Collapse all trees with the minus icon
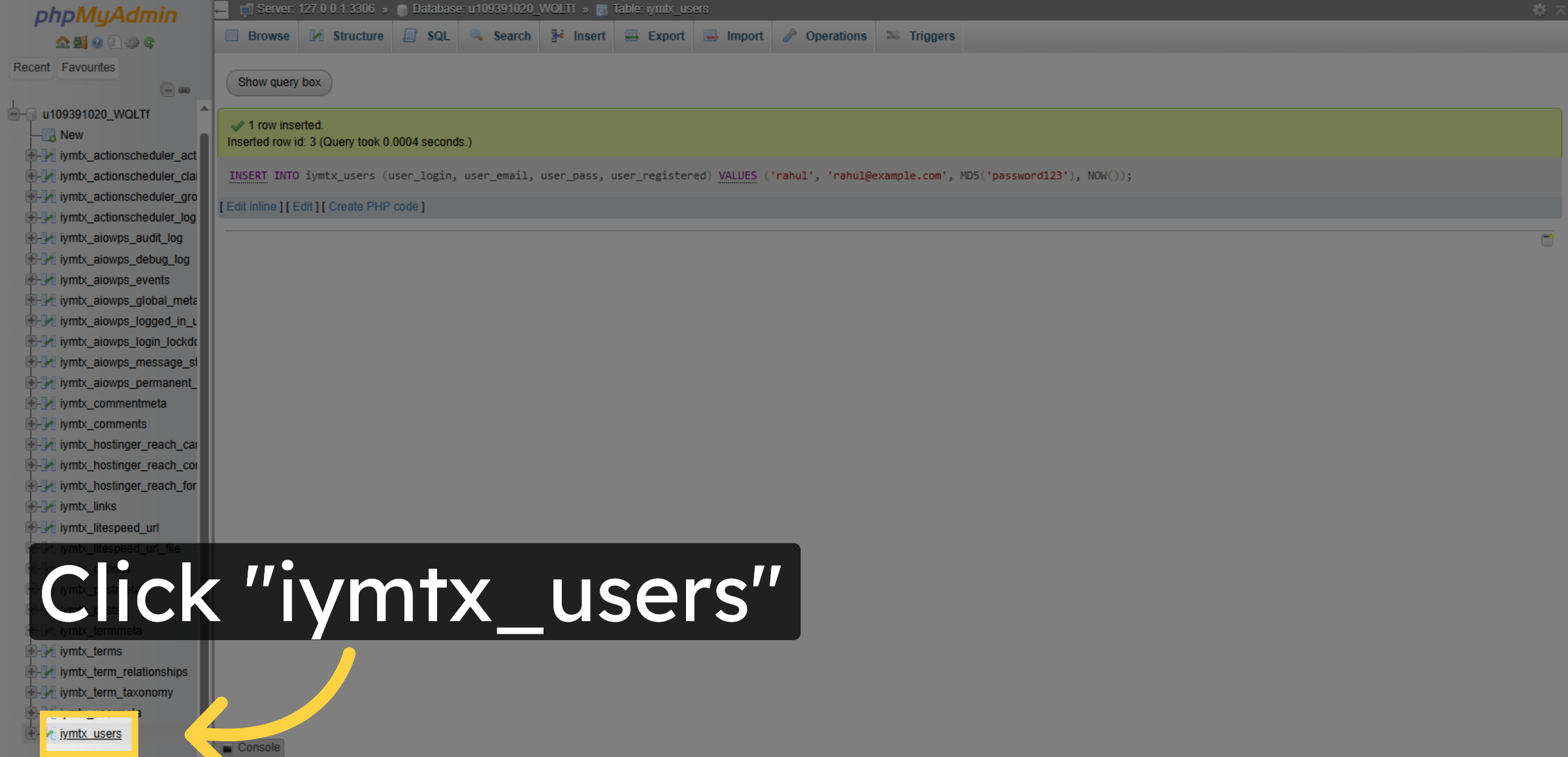 pyautogui.click(x=168, y=90)
